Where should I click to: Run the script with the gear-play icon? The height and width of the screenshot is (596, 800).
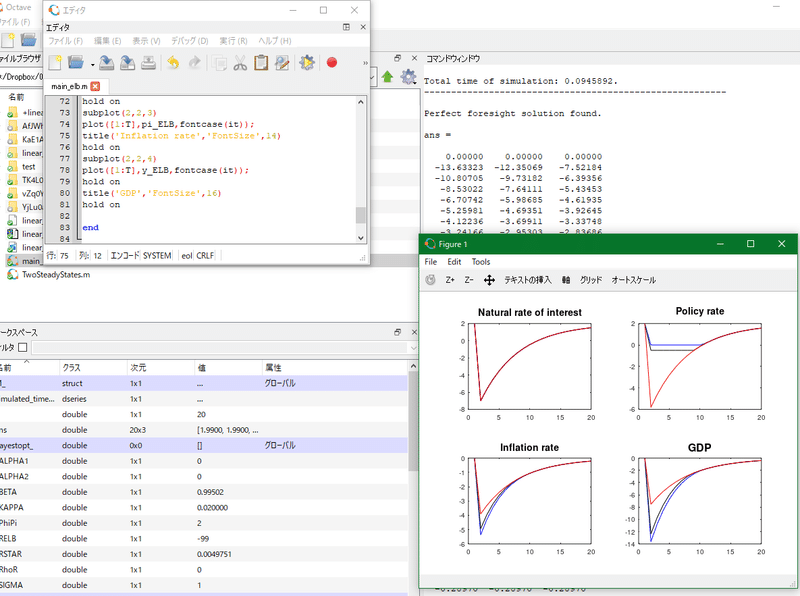307,63
